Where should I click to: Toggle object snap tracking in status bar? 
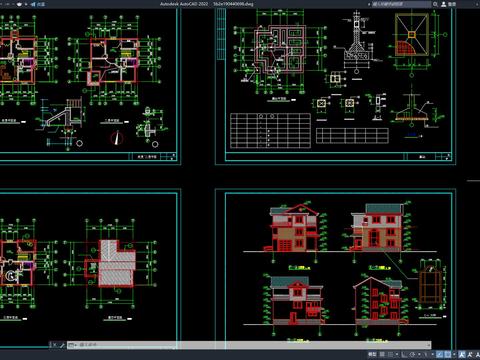point(440,354)
